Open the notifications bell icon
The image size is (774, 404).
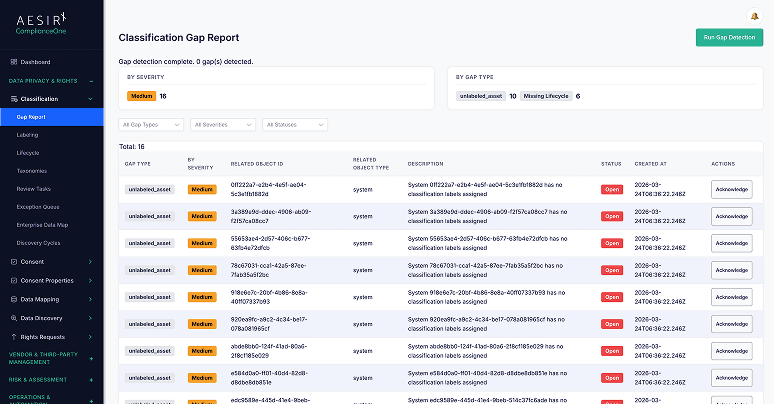(x=754, y=16)
